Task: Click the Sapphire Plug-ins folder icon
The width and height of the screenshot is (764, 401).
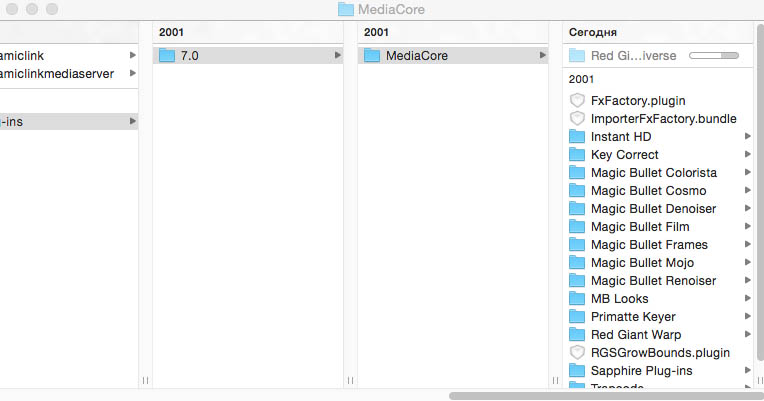Action: (577, 371)
